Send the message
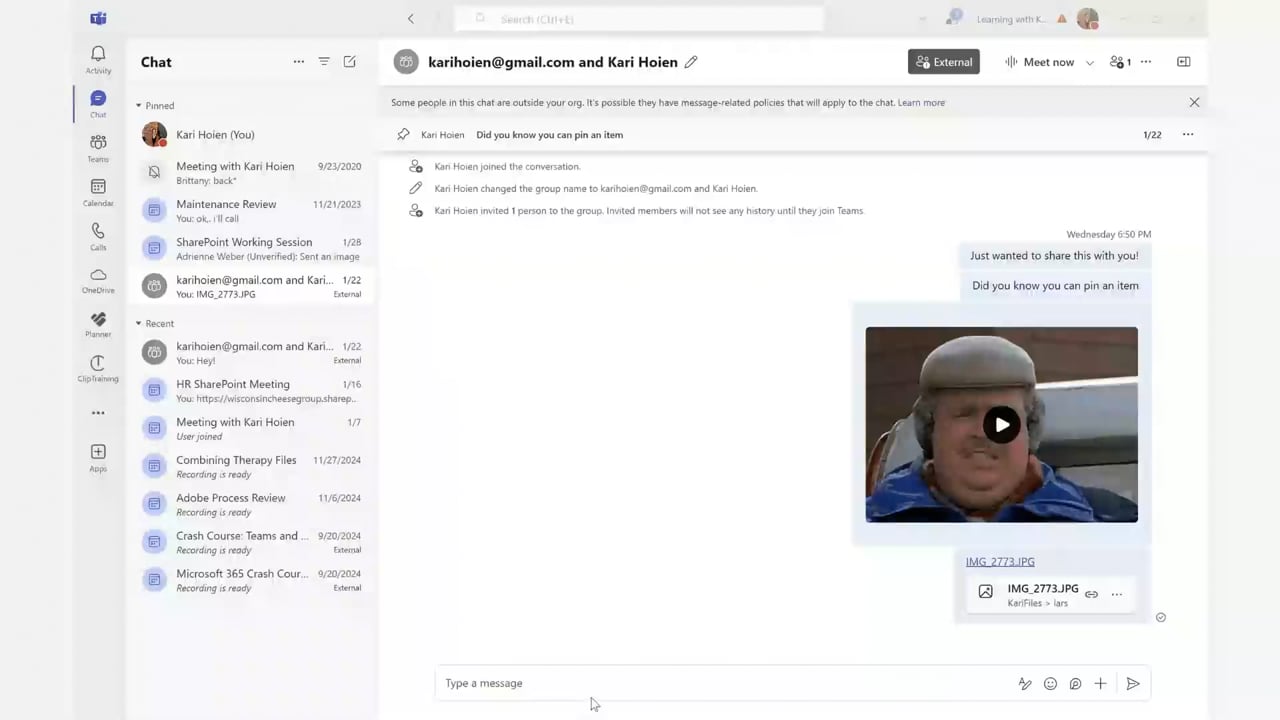Image resolution: width=1280 pixels, height=720 pixels. [1133, 684]
